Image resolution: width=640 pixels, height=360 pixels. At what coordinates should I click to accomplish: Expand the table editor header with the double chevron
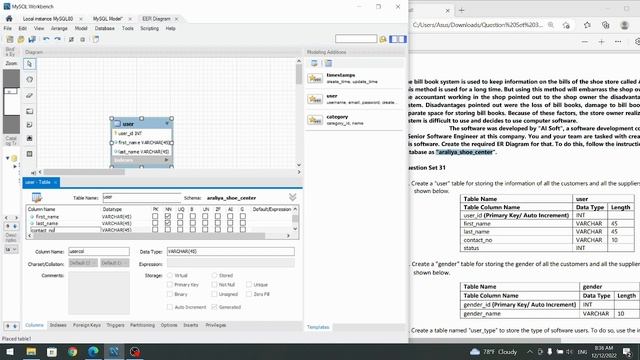pyautogui.click(x=293, y=198)
